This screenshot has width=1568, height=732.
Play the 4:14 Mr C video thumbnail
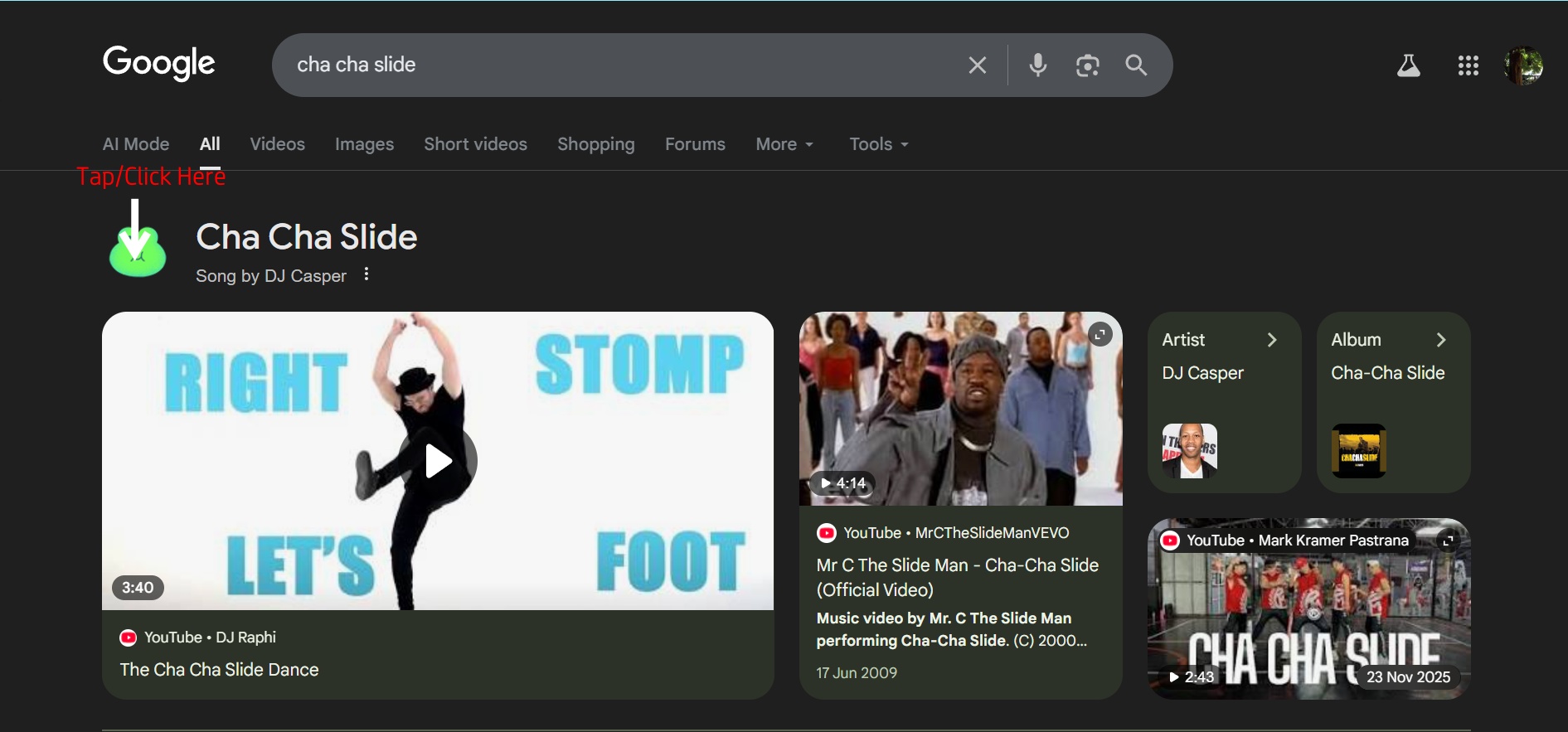pos(961,409)
